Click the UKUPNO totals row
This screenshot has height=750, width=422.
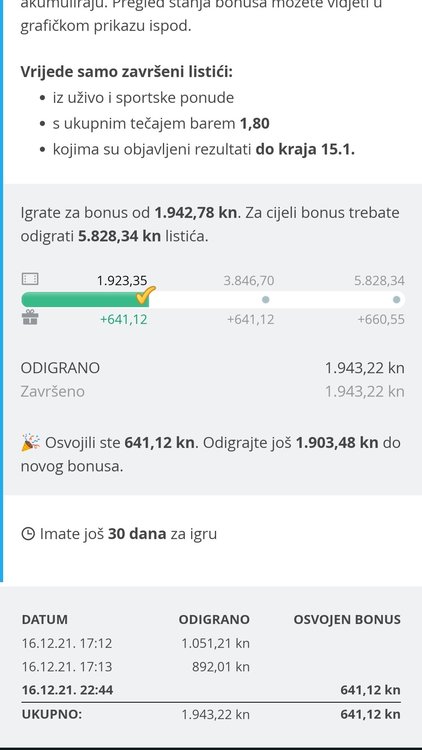click(211, 715)
